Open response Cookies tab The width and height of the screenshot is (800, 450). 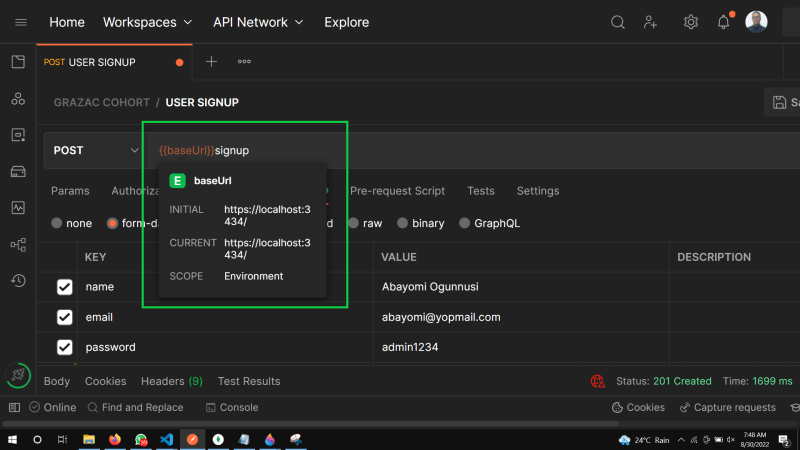point(105,381)
